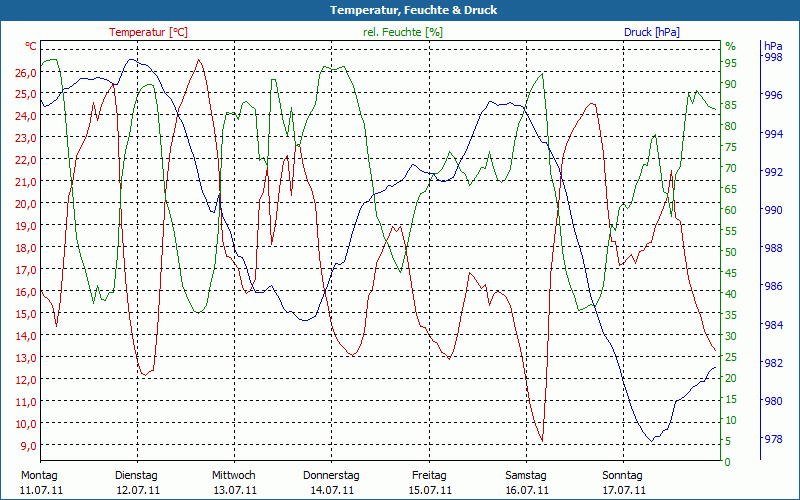Click the green '0' humidity axis value
Image resolution: width=800 pixels, height=500 pixels.
tap(728, 462)
